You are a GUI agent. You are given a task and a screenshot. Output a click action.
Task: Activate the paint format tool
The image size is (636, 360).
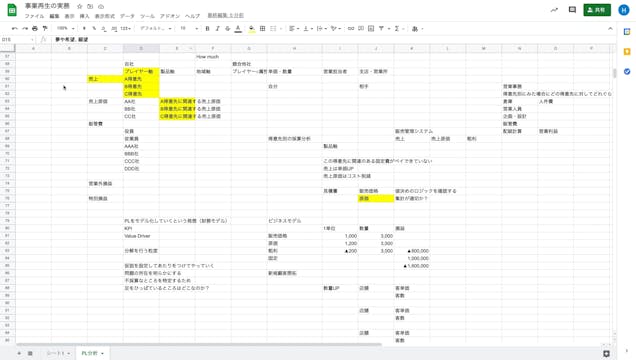[x=45, y=28]
